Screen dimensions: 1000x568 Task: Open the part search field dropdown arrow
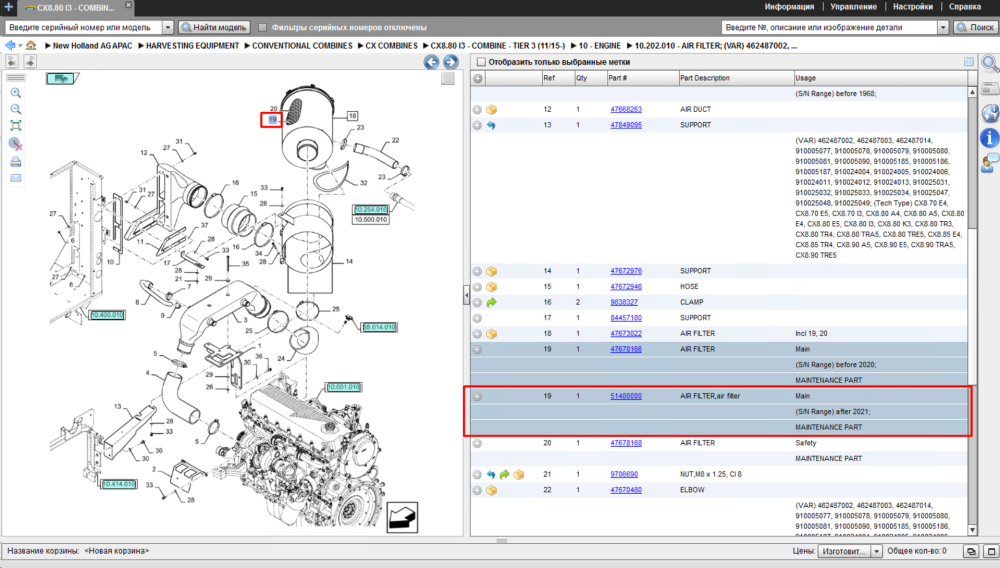943,27
